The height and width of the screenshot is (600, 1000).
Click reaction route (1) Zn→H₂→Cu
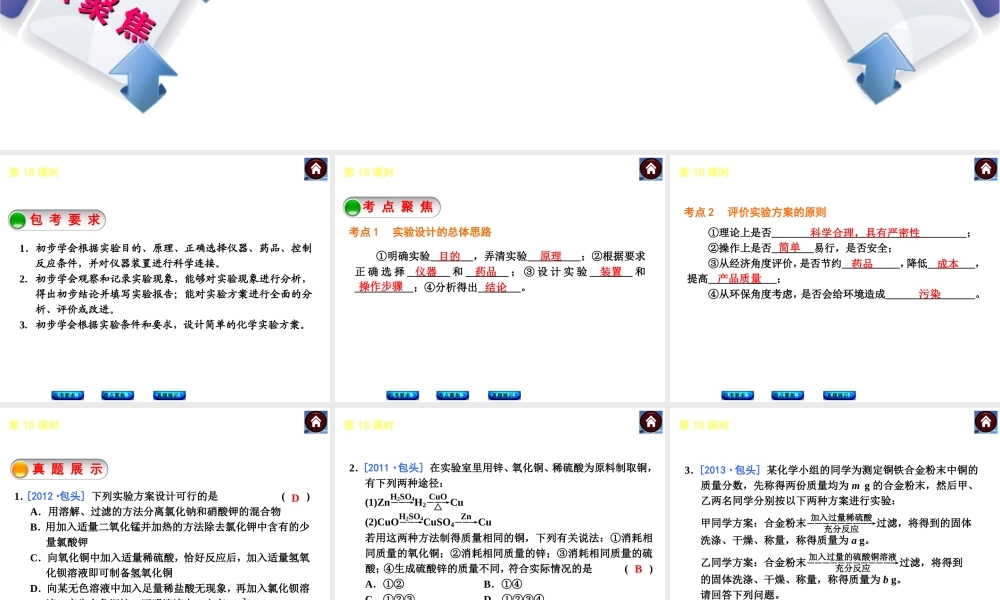point(414,501)
